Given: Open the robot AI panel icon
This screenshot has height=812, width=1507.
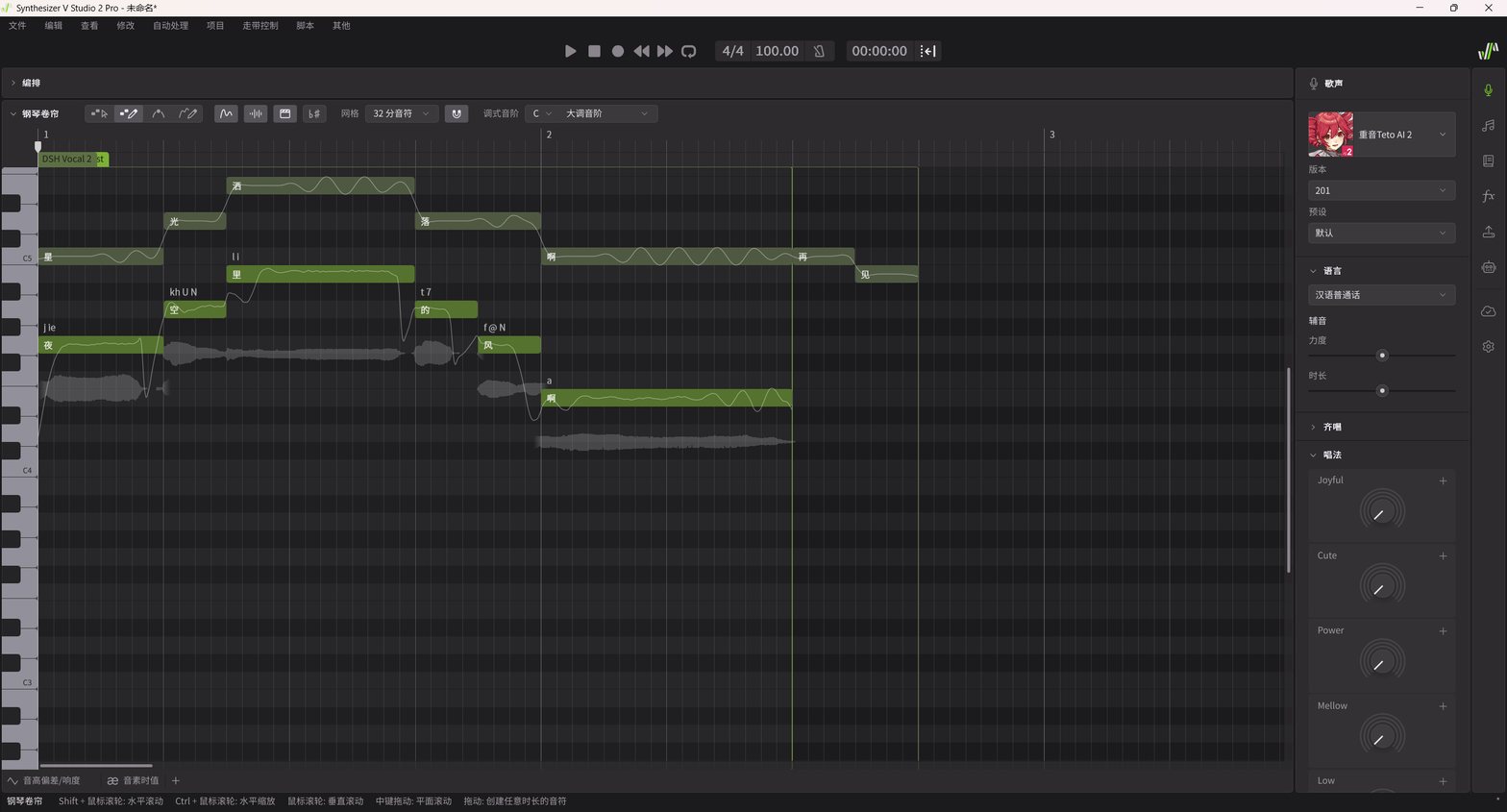Looking at the screenshot, I should coord(1488,267).
